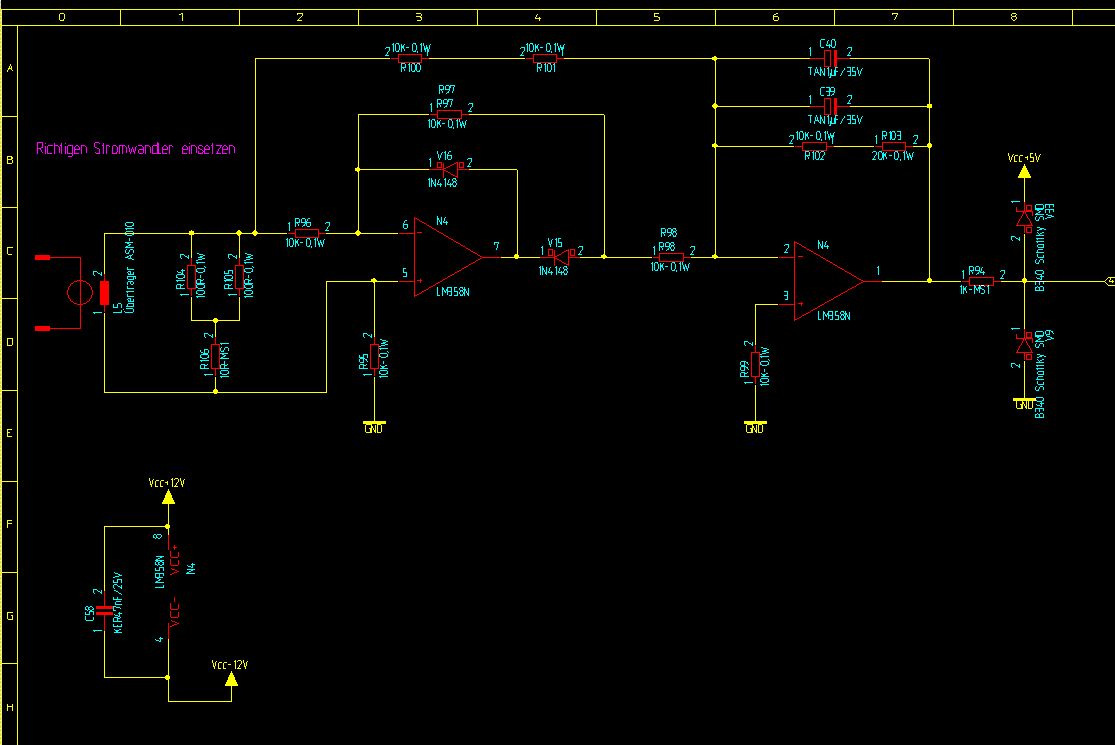
Task: Select note 'Richtigen Stromwandler einsetzen'
Action: pos(136,149)
